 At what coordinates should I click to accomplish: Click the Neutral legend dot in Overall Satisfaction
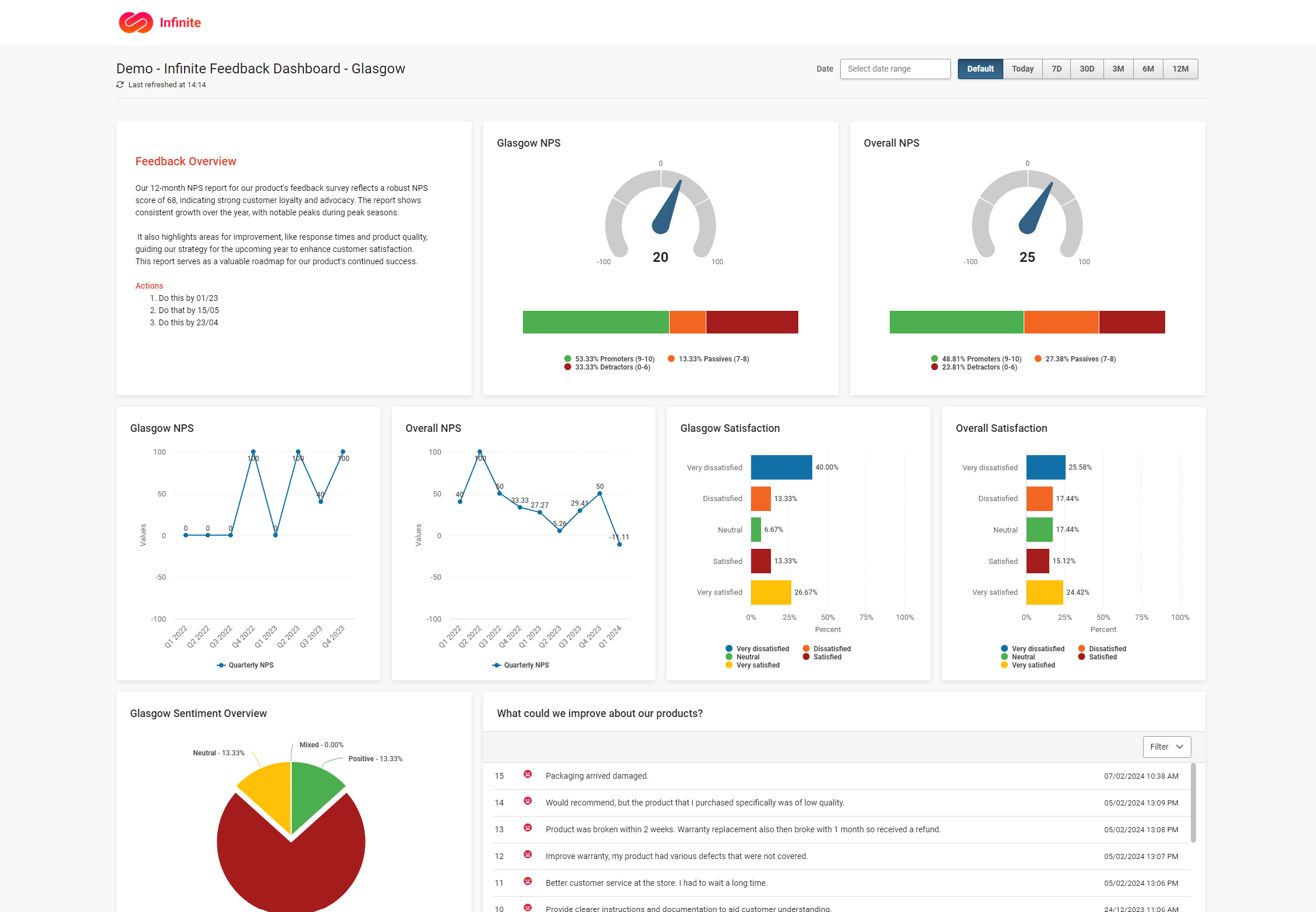(x=1004, y=657)
